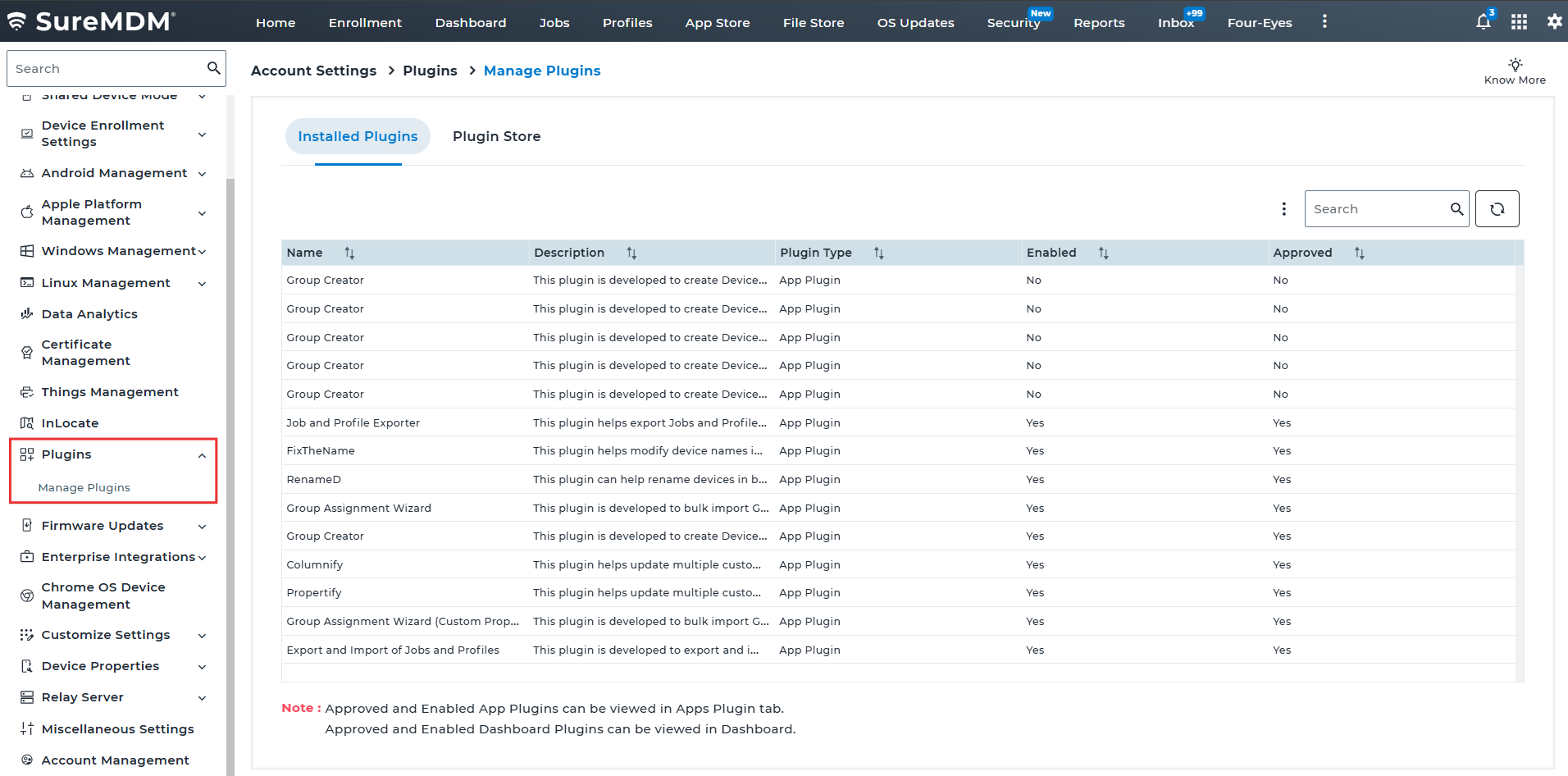
Task: Sort plugins by the Plugin Type column
Action: pos(878,253)
